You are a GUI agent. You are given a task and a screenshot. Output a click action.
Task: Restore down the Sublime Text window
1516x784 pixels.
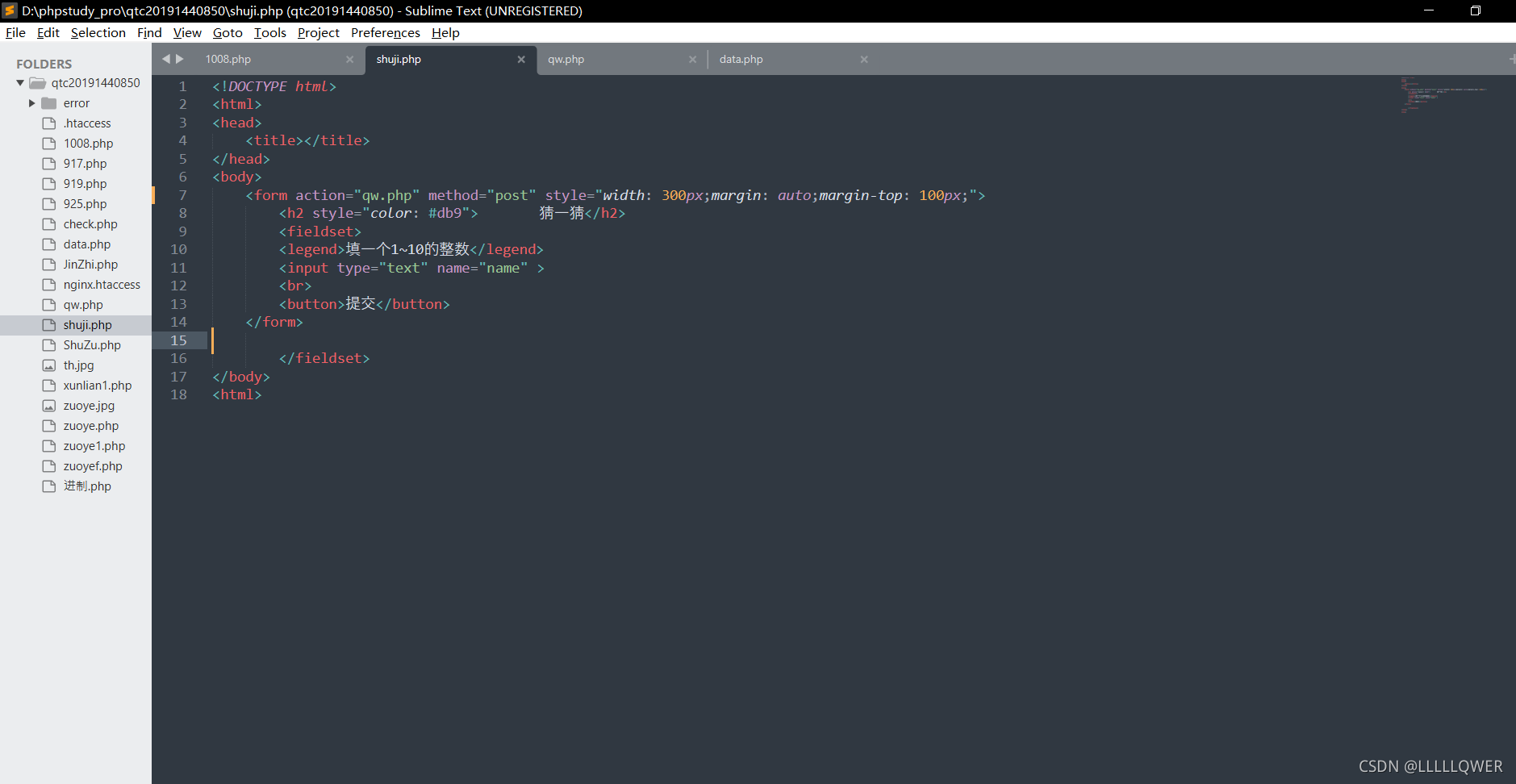click(1475, 10)
